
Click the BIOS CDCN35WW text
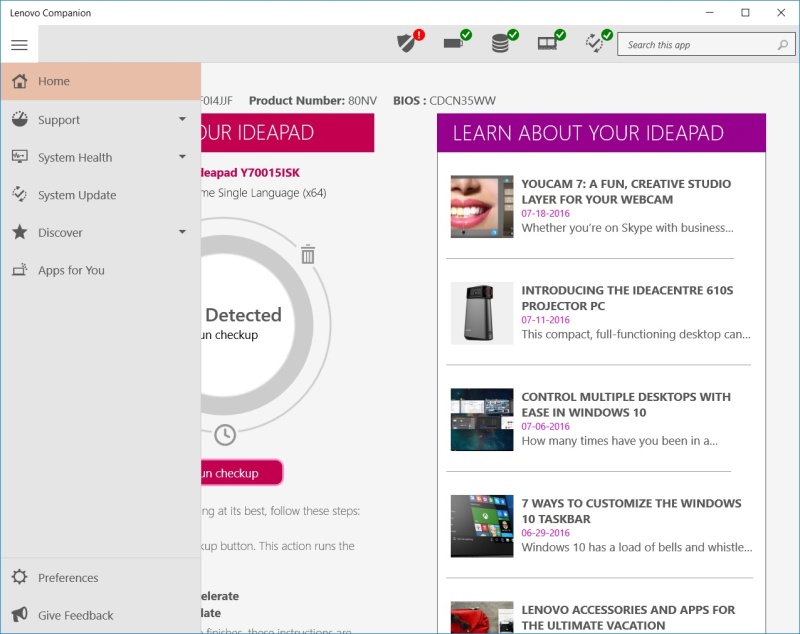point(444,100)
